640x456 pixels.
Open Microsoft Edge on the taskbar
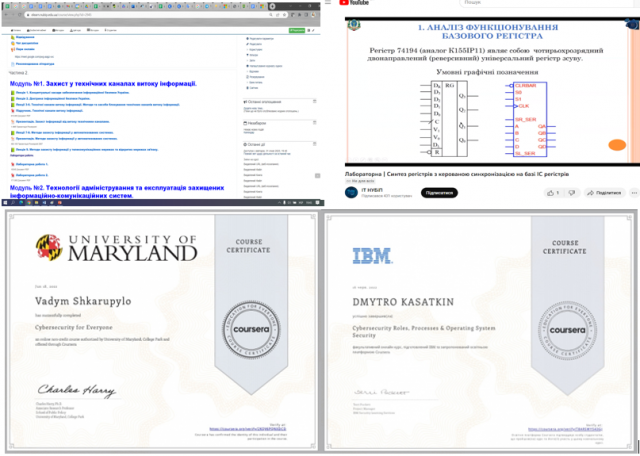click(21, 202)
